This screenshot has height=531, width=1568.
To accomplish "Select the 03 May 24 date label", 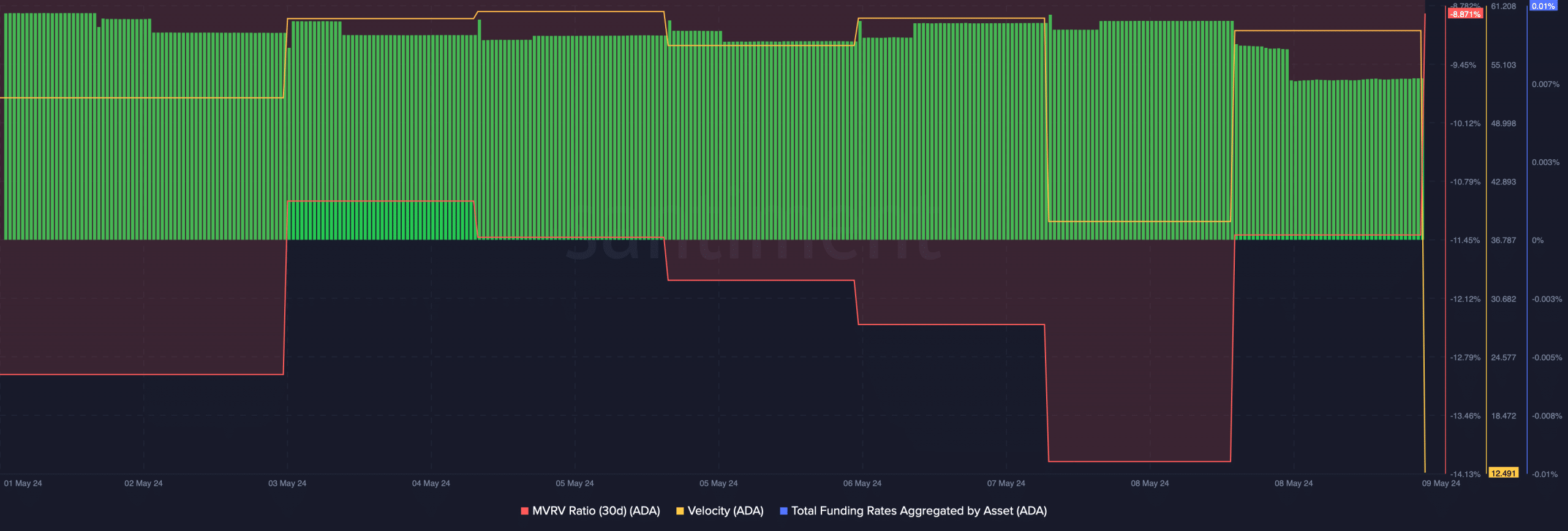I will tap(287, 483).
